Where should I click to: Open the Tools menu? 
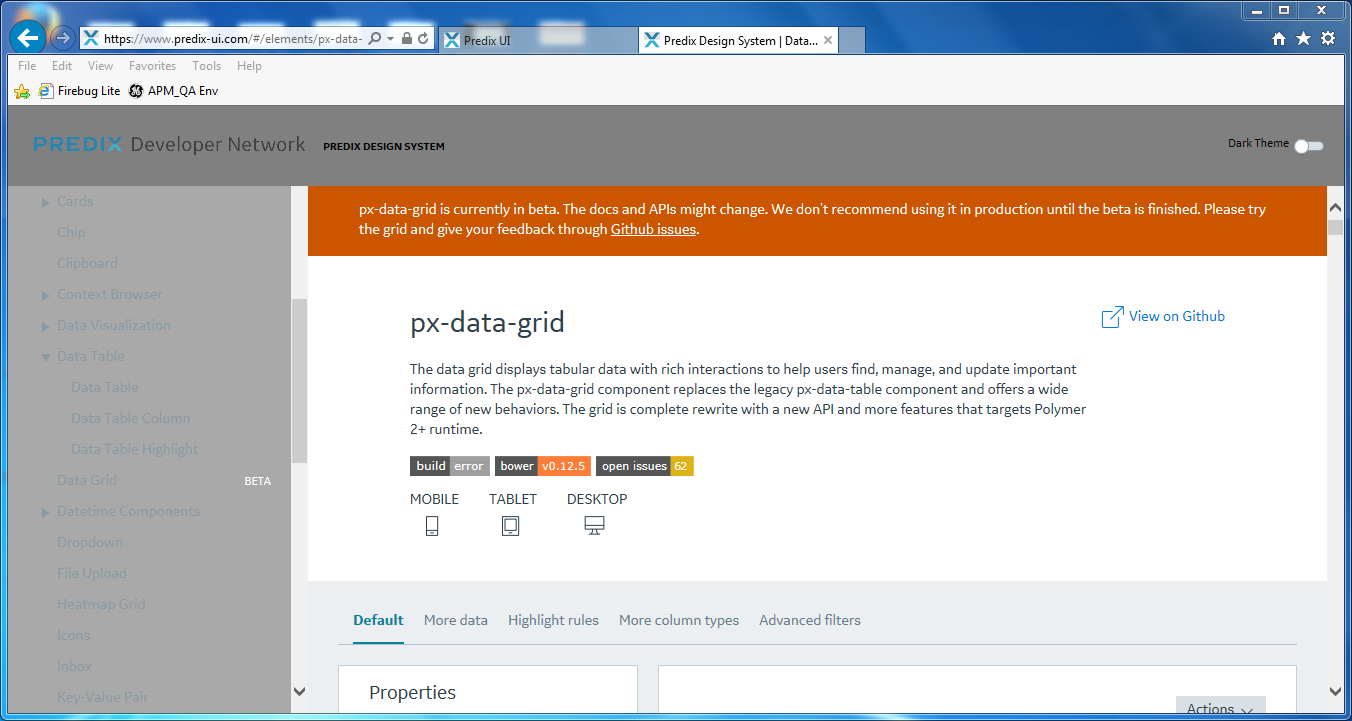point(207,66)
